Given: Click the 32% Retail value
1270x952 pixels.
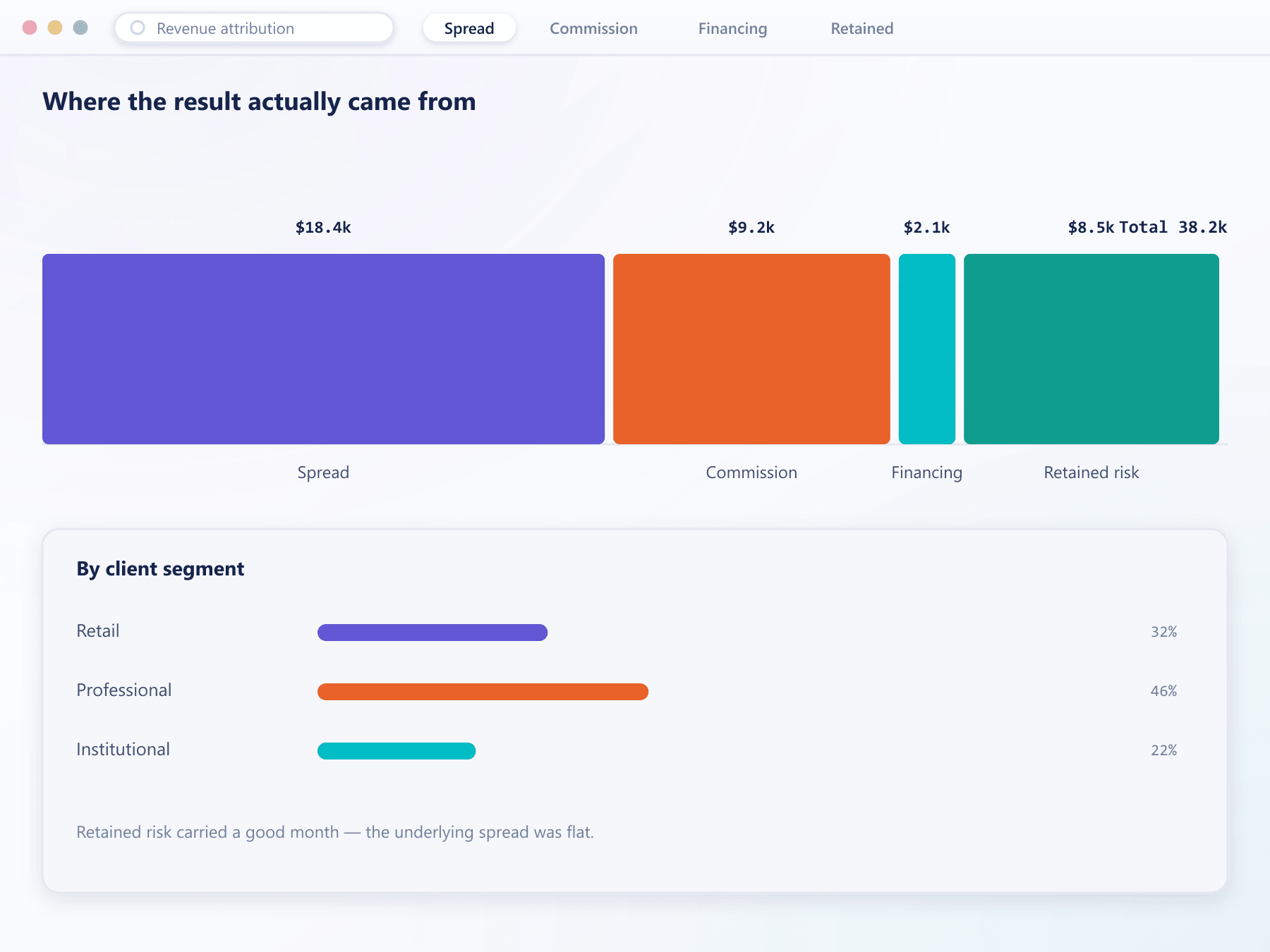Looking at the screenshot, I should [1164, 632].
